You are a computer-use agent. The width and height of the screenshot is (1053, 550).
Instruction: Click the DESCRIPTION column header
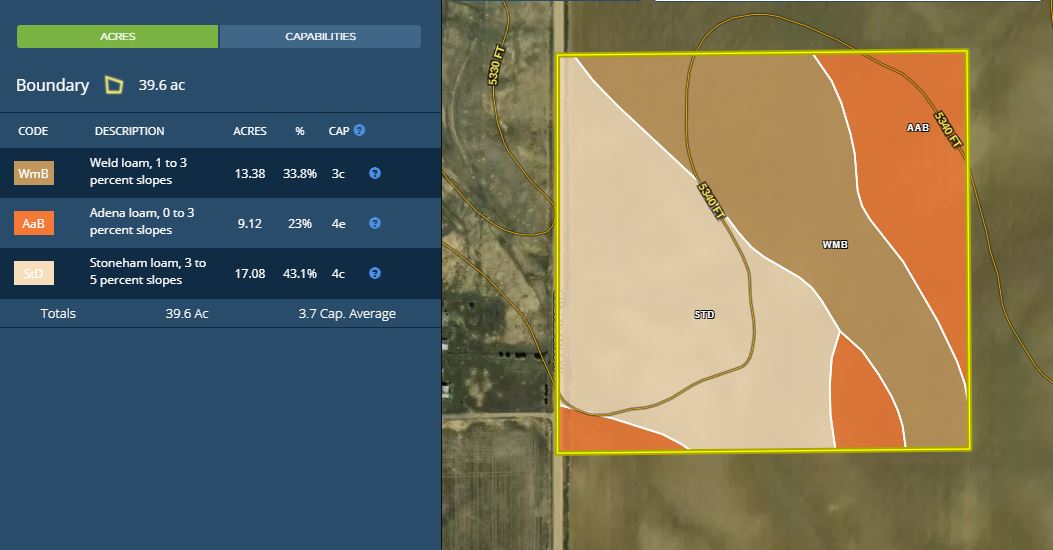[129, 131]
